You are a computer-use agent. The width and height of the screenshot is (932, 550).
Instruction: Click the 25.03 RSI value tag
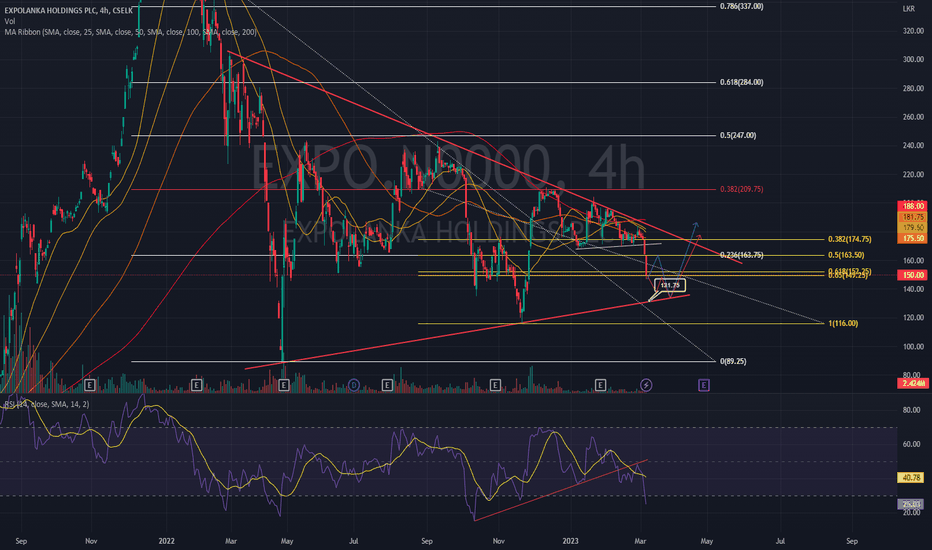pos(911,504)
